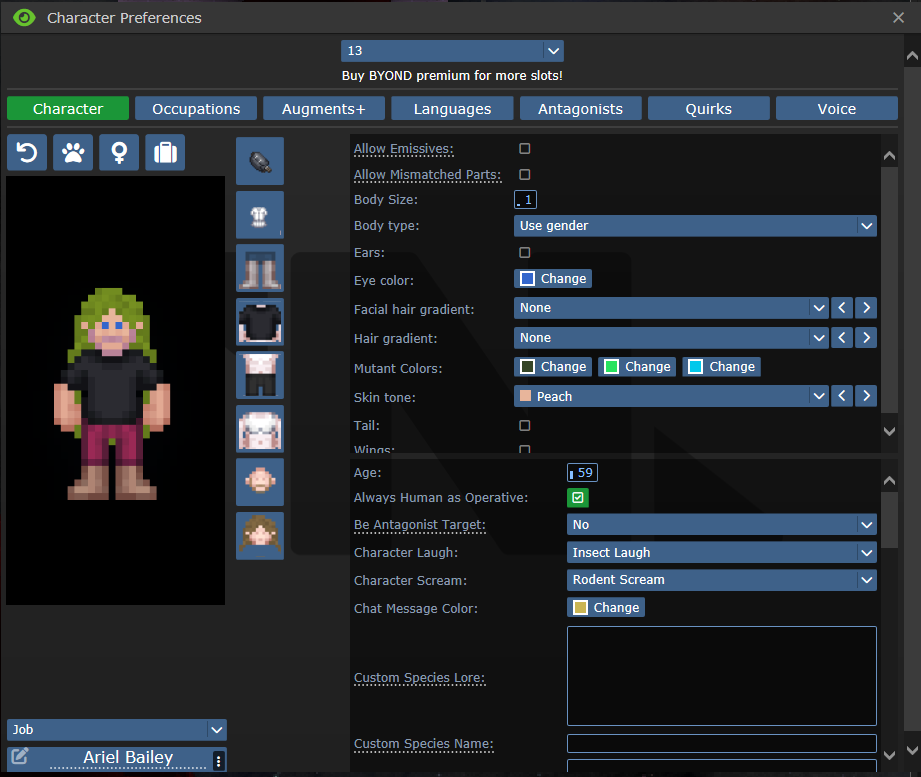Screen dimensions: 921x777
Task: Click the Eye color Change button
Action: pyautogui.click(x=553, y=279)
